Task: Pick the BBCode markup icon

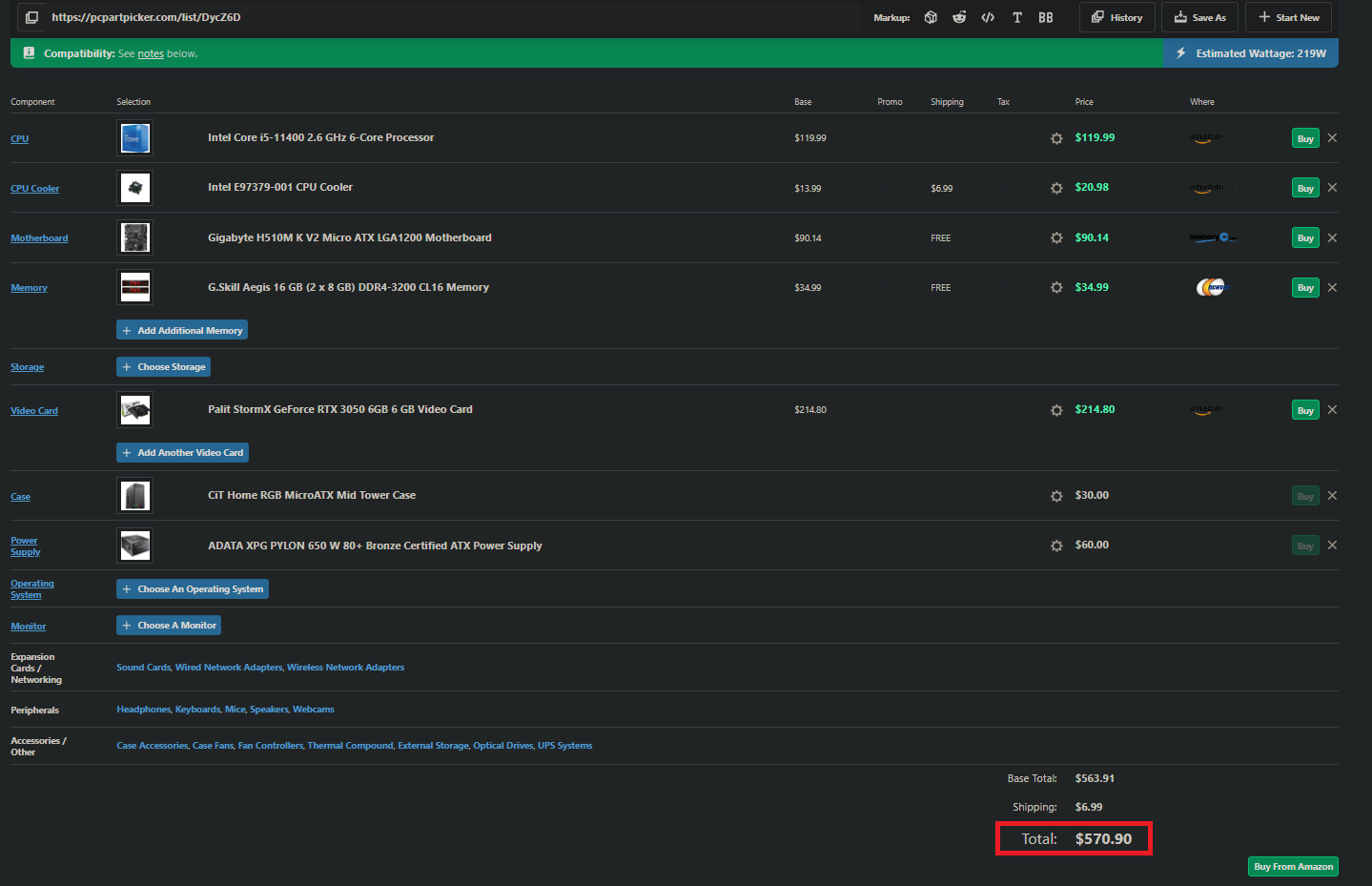Action: (x=1046, y=17)
